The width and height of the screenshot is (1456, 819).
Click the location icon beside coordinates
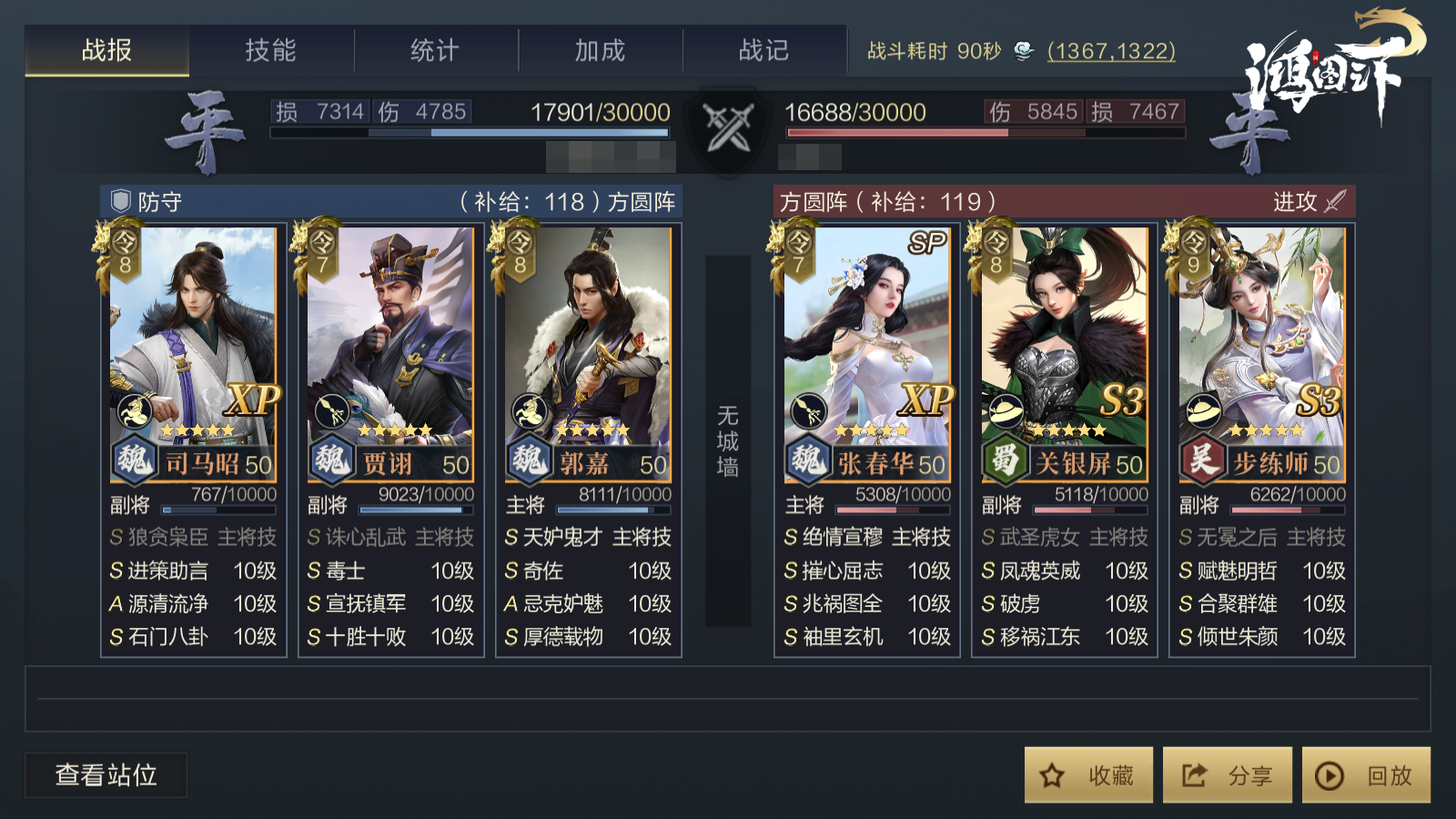pos(1024,51)
